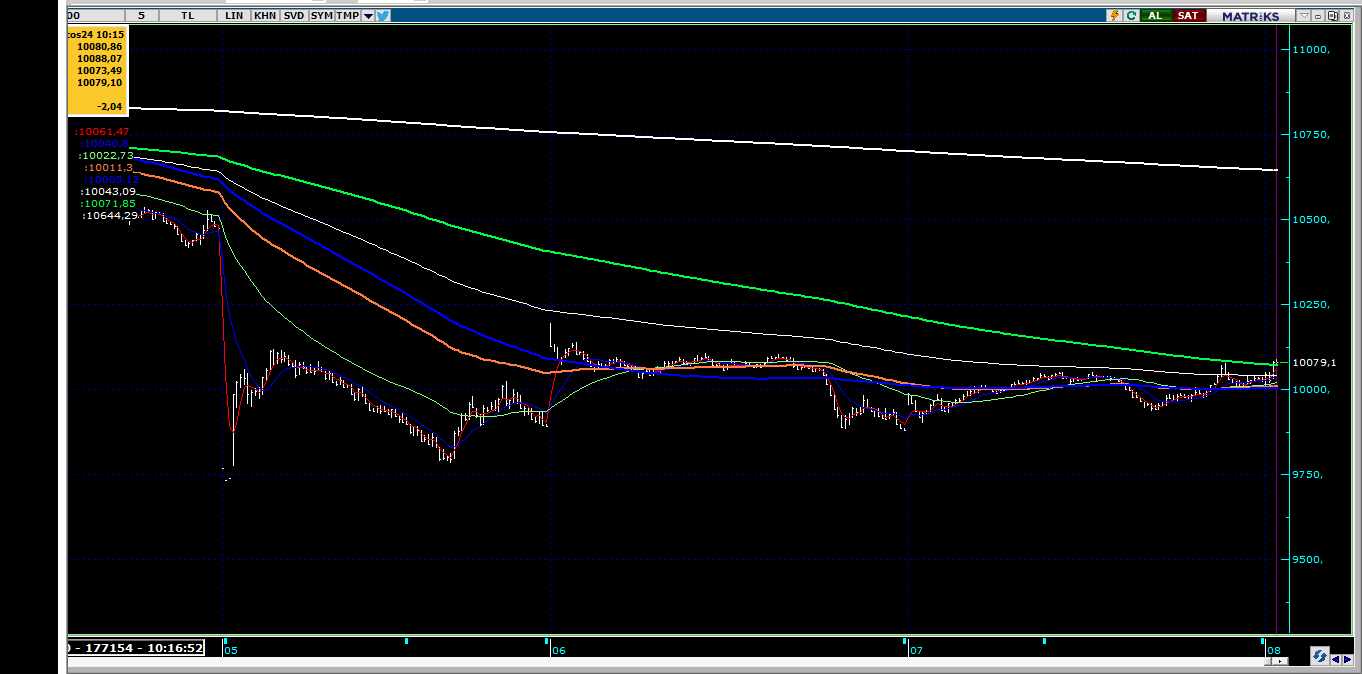Open the dropdown arrow after TMP
Viewport: 1362px width, 674px height.
(x=368, y=15)
